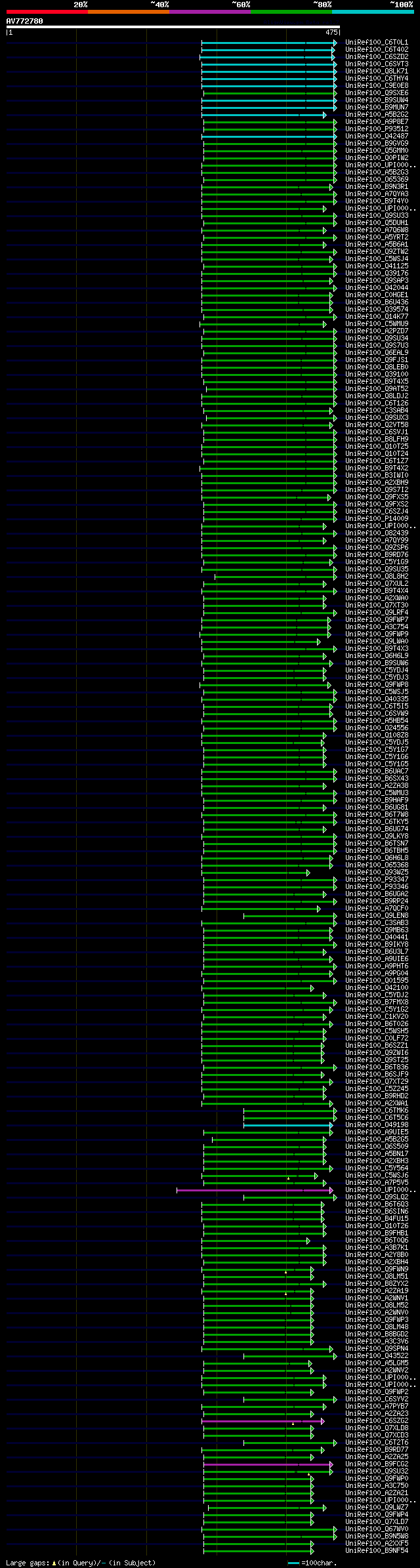Select the UniRef100_A5B6A1 label
420x1568 pixels.
377,244
